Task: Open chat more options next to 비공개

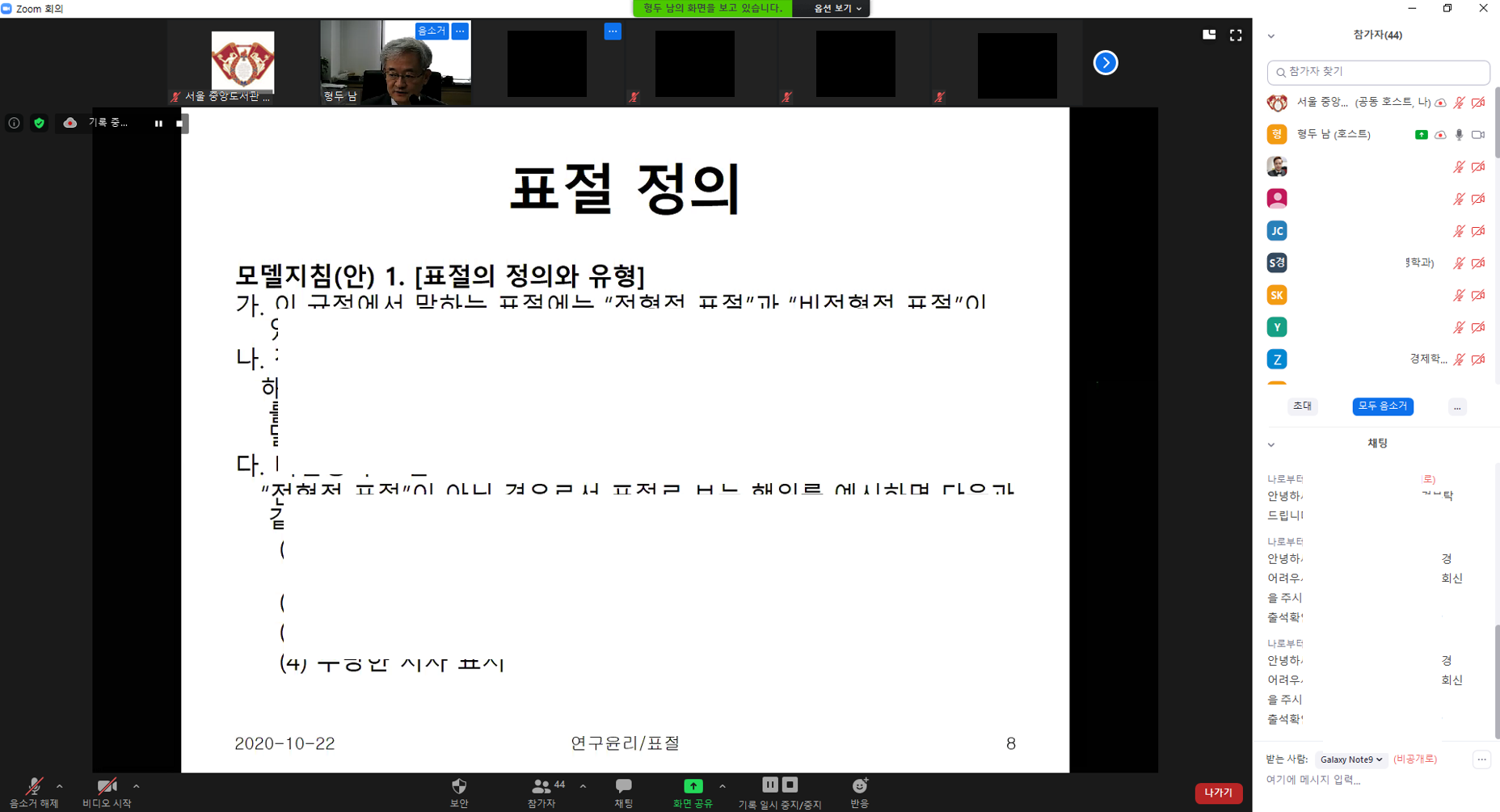Action: 1481,759
